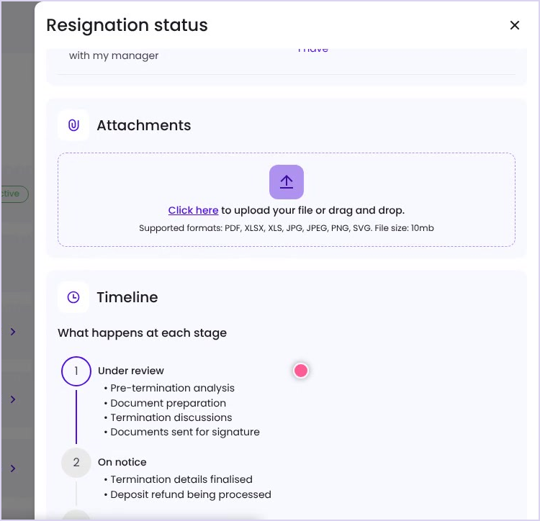
Task: Expand the second chevron in the left sidebar
Action: (x=13, y=399)
